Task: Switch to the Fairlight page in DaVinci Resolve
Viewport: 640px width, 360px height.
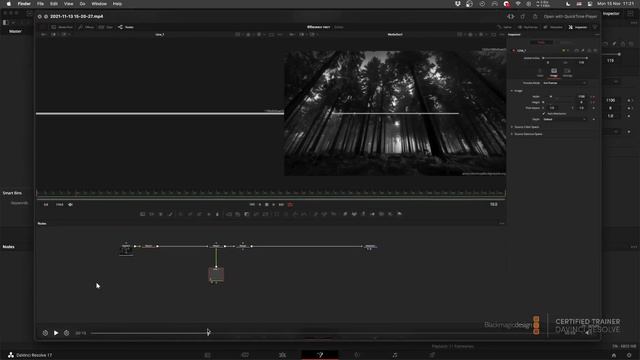Action: pos(395,355)
